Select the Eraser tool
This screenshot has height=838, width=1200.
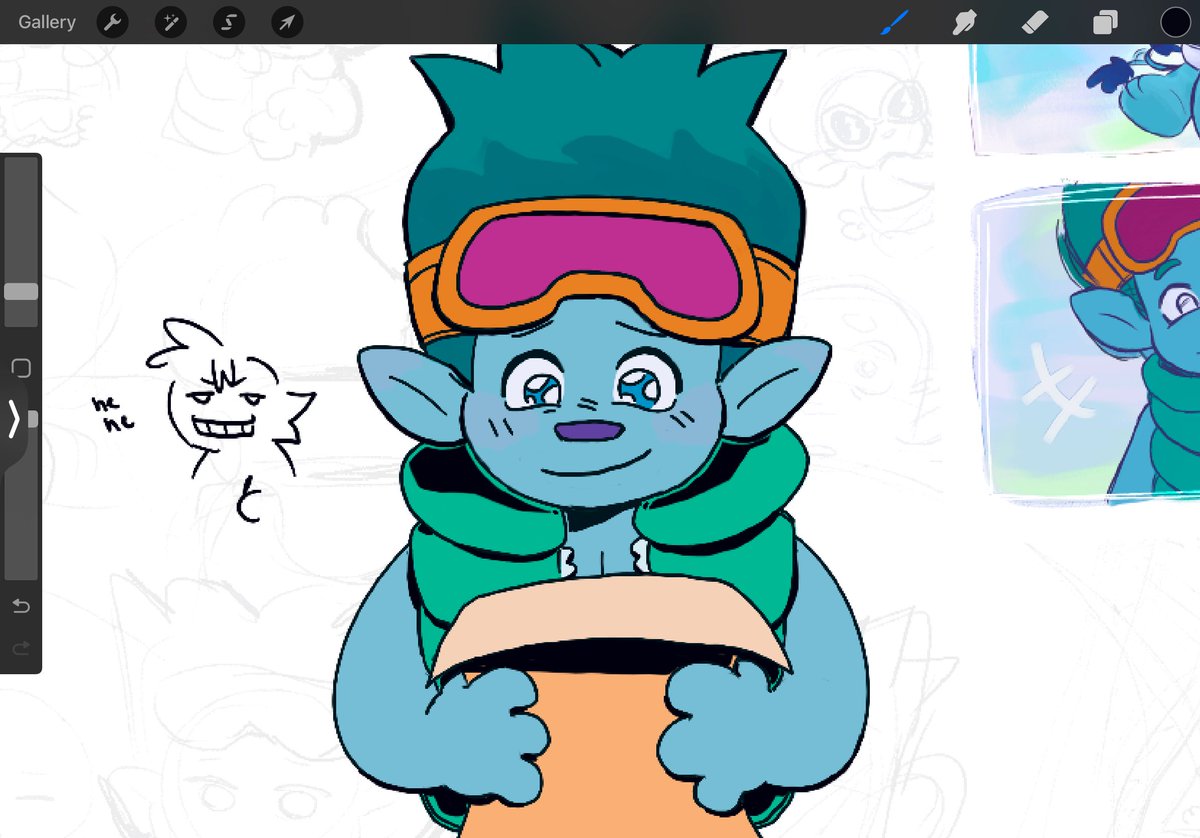tap(1035, 22)
